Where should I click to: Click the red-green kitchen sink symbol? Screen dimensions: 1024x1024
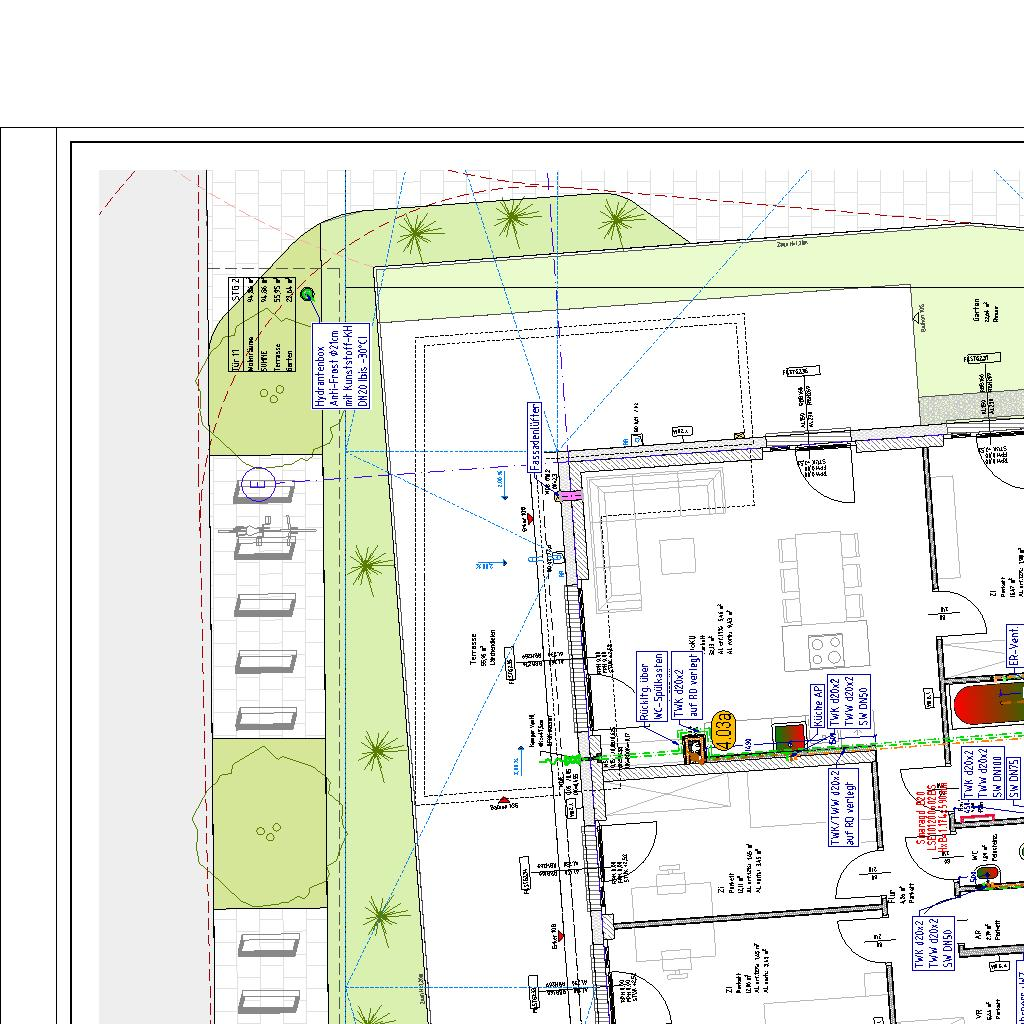(789, 738)
